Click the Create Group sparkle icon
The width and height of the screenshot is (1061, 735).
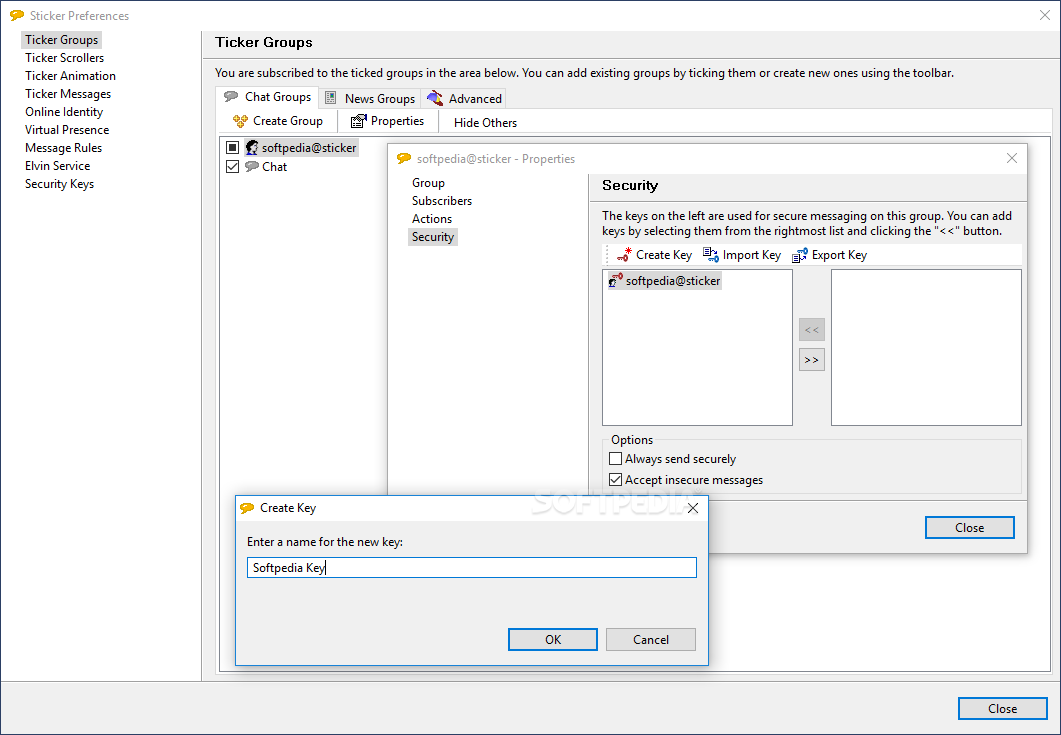coord(240,121)
